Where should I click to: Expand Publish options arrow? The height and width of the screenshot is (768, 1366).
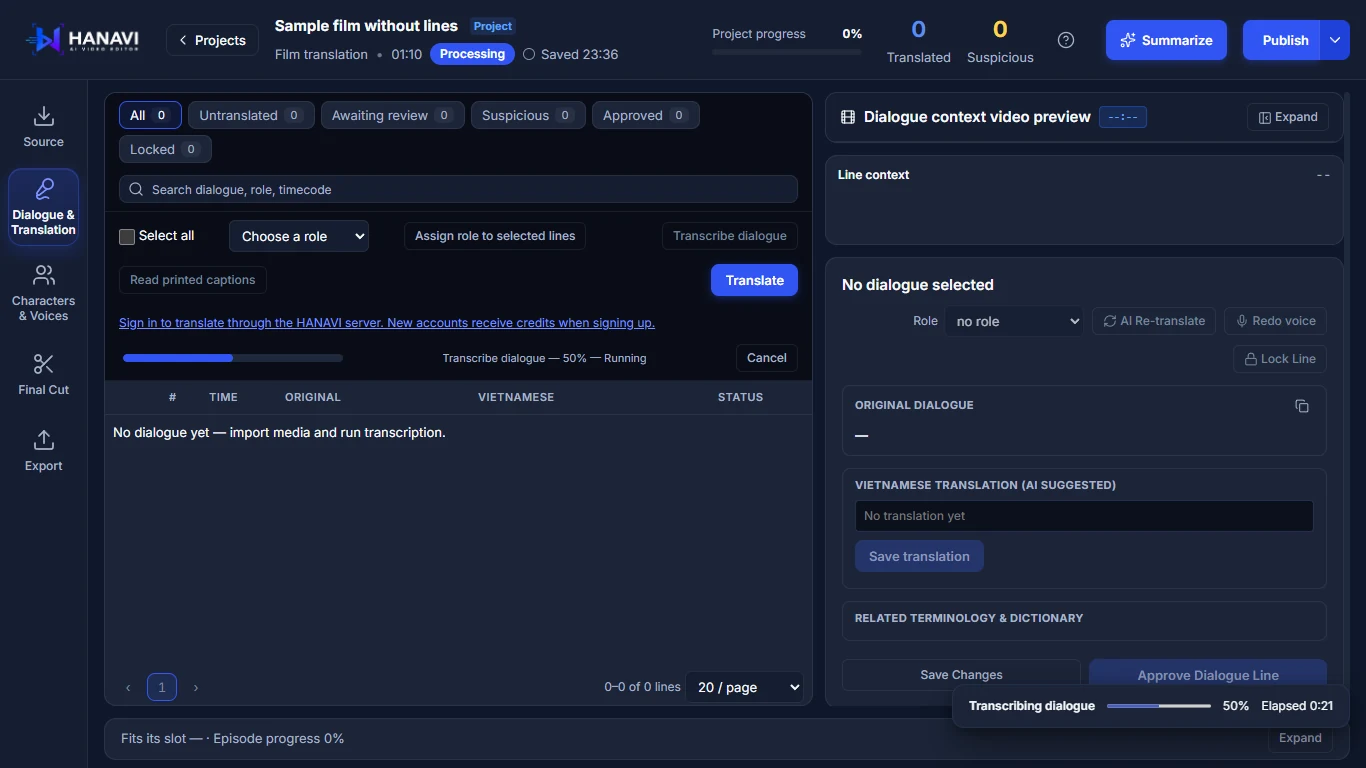coord(1335,40)
